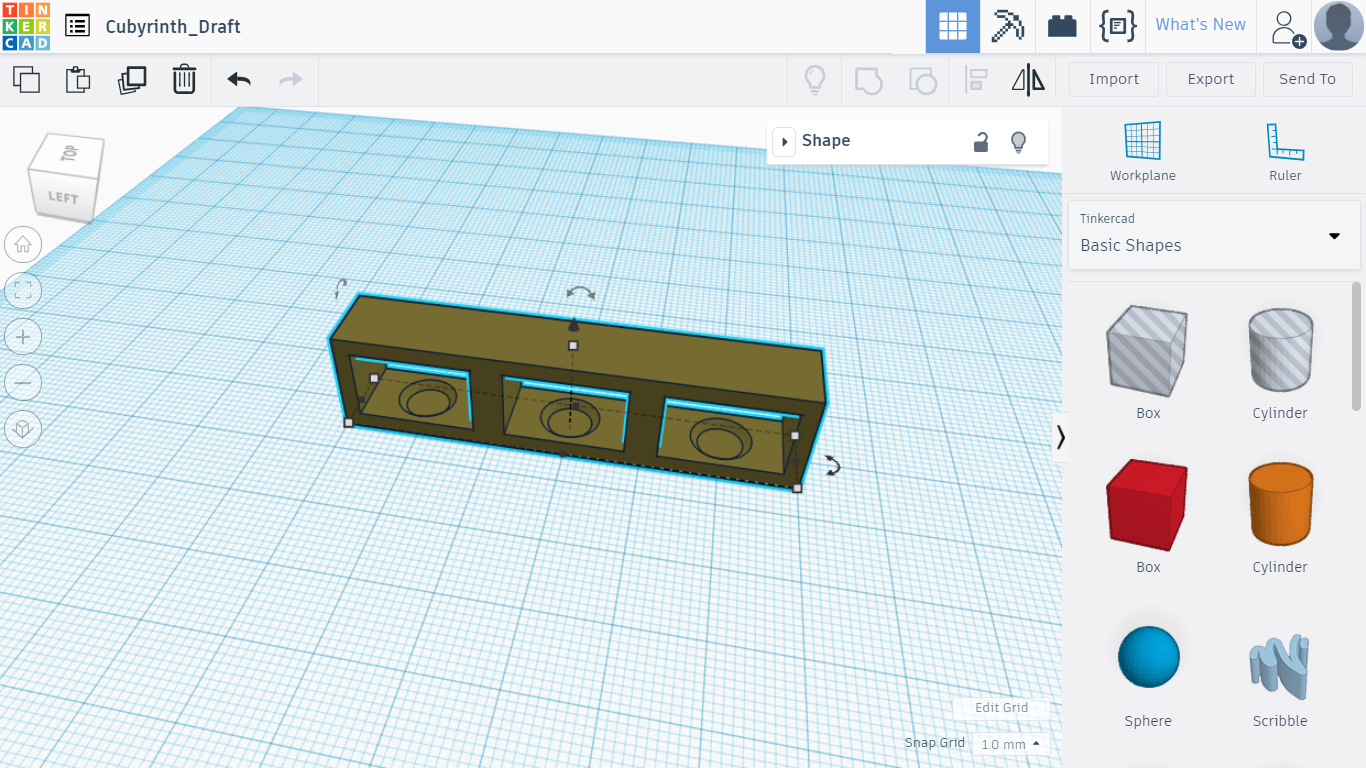
Task: Open the Snap Grid 1.0 mm dropdown
Action: coord(1009,744)
